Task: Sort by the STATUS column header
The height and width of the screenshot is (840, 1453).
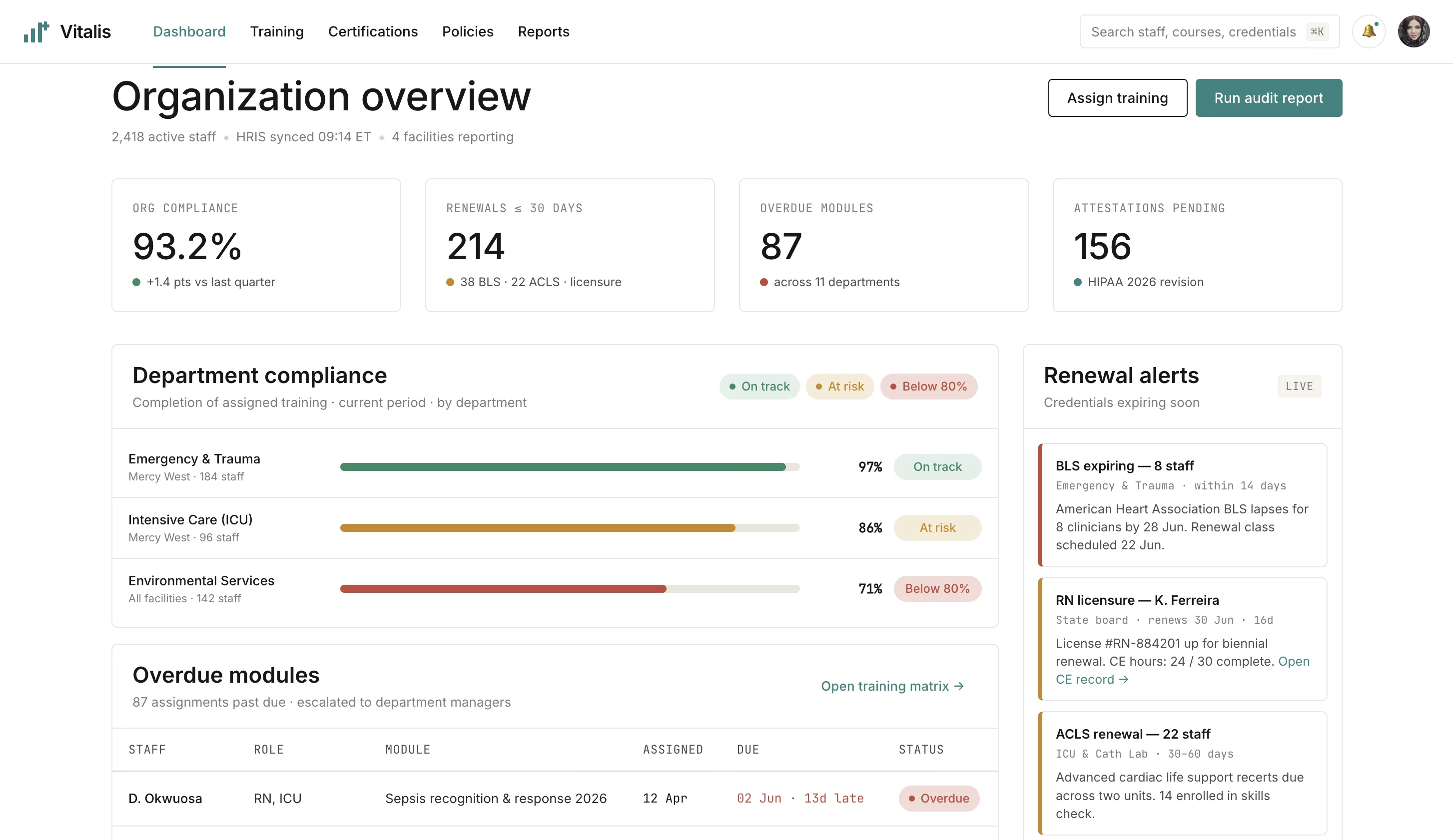Action: [x=921, y=750]
